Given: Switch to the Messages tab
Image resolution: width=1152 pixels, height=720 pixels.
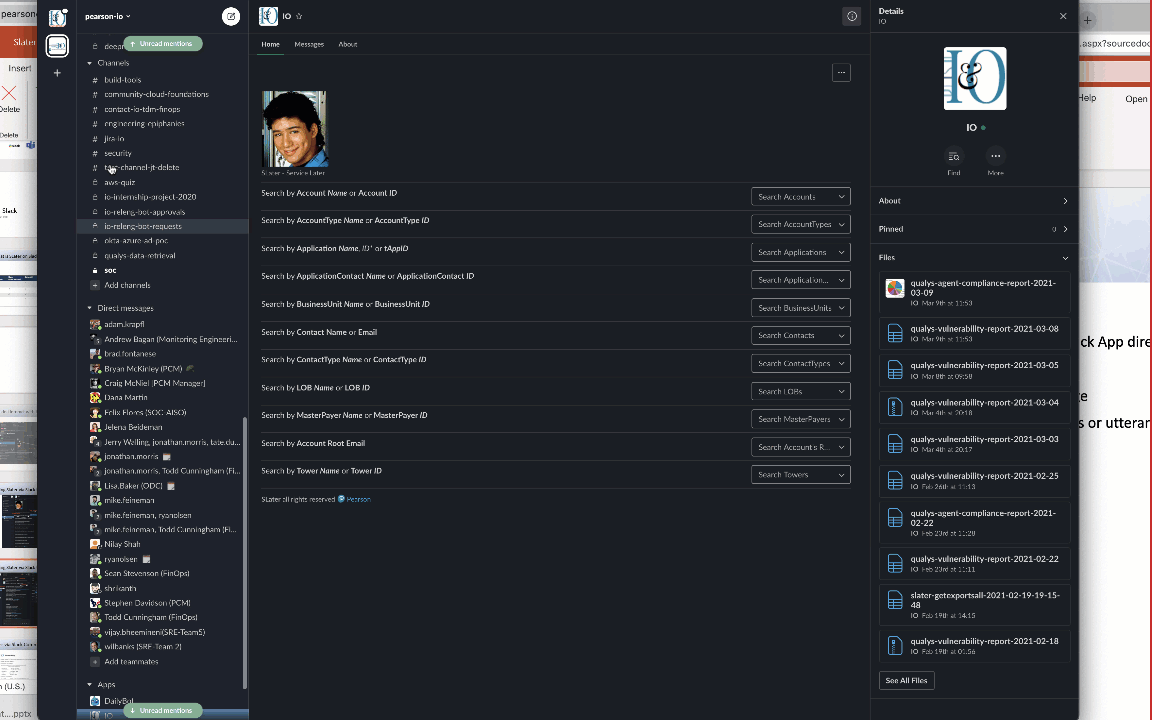Looking at the screenshot, I should click(x=309, y=44).
